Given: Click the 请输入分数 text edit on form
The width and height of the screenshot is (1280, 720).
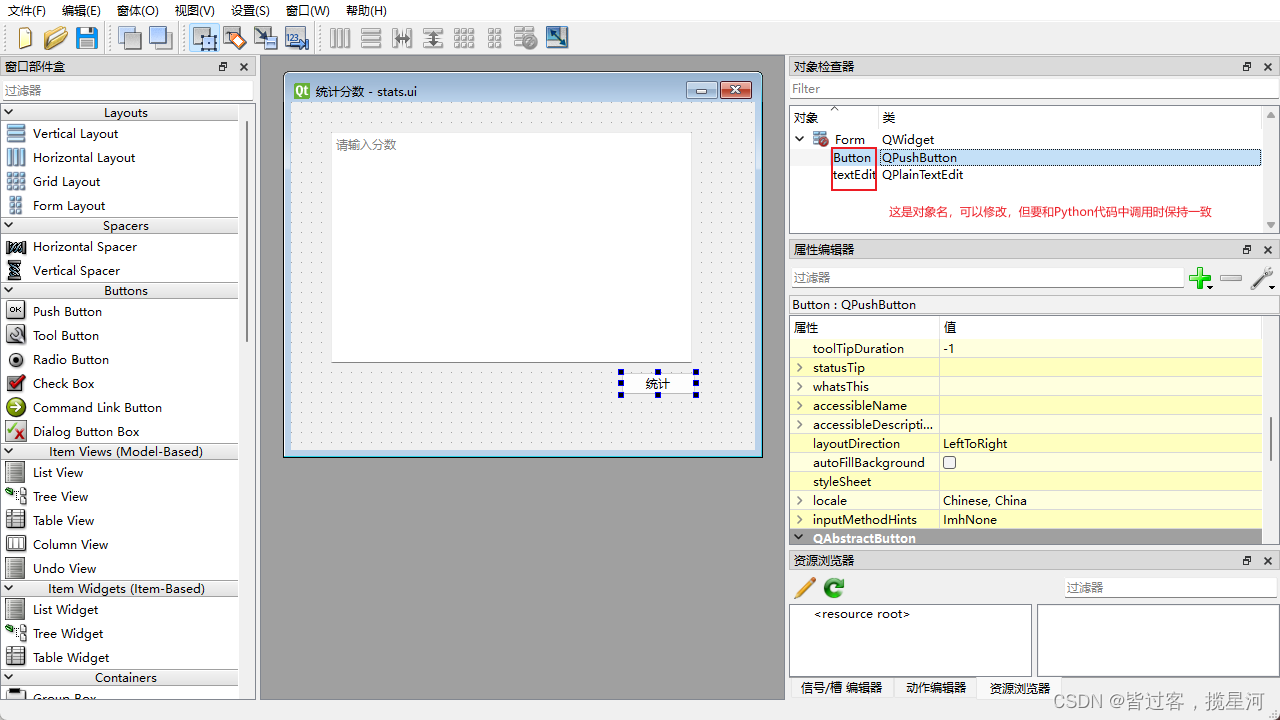Looking at the screenshot, I should coord(511,247).
